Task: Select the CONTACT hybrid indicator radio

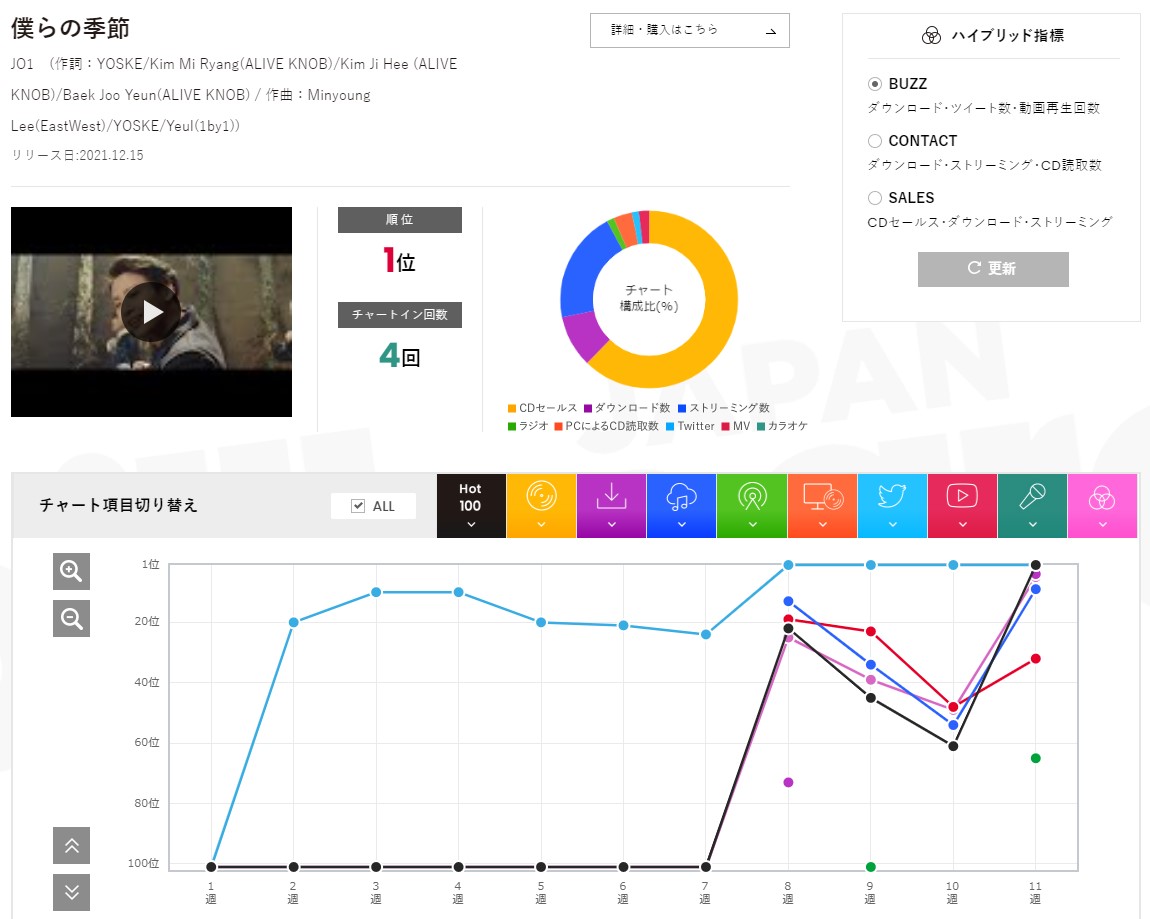Action: point(874,141)
